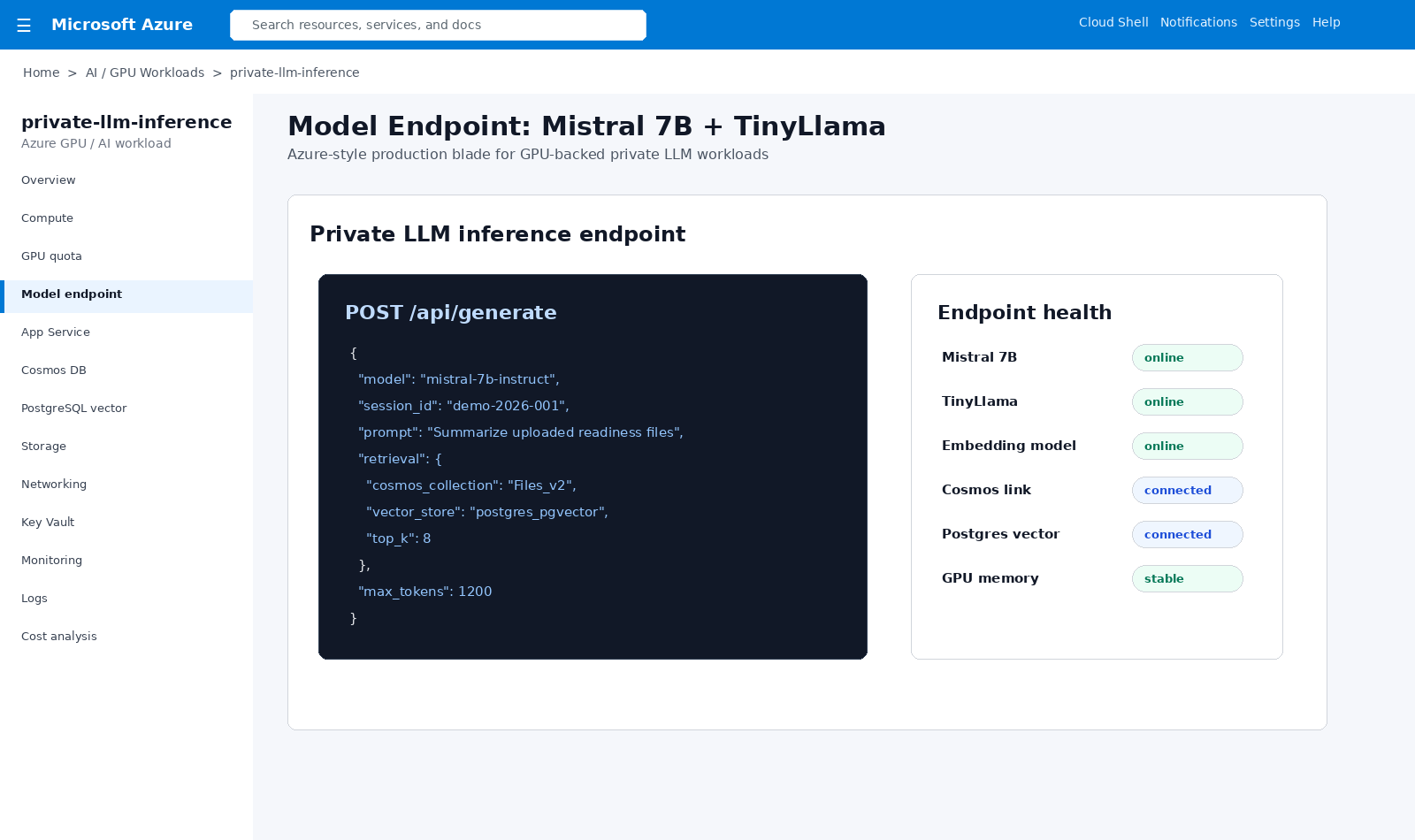Click the Azure-style production blade subtitle
1415x840 pixels.
tap(528, 155)
